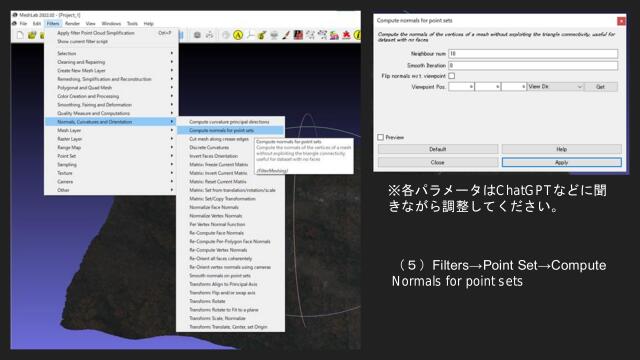Choose Invert Faces Orientation
Screen dimensions: 640x360
click(213, 156)
